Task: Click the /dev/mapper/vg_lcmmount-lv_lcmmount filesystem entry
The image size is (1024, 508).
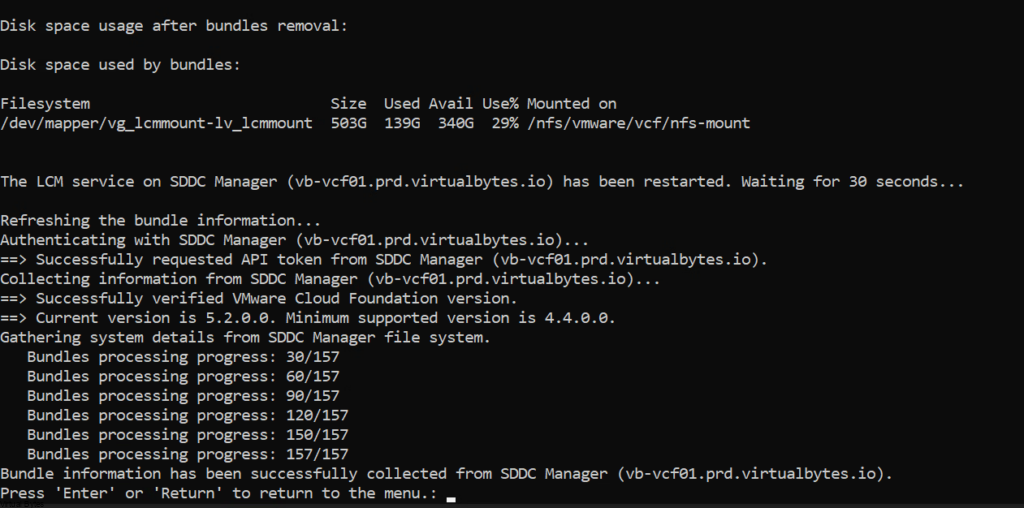Action: click(156, 123)
